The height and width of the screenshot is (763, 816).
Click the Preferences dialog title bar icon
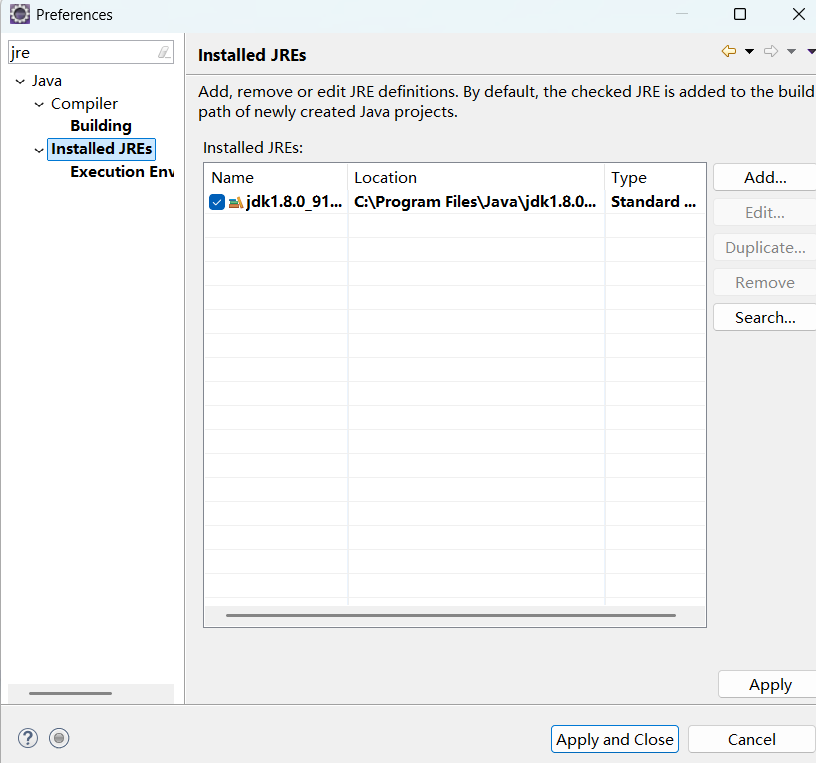coord(20,14)
